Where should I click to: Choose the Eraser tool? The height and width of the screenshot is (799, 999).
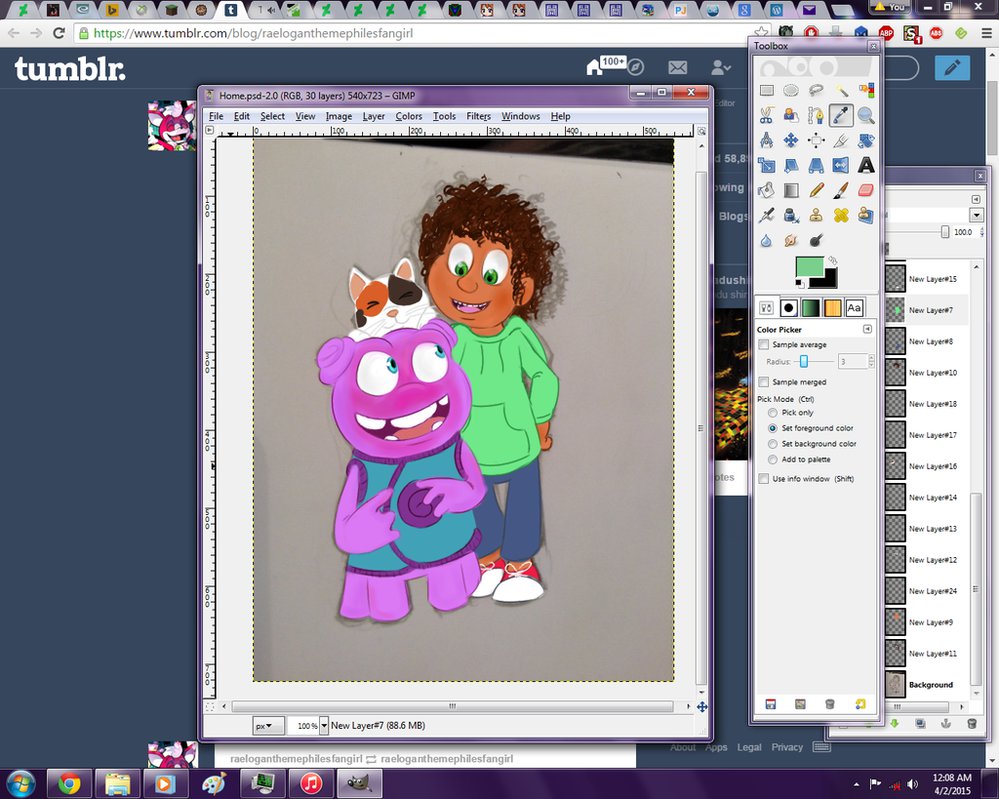pos(866,190)
